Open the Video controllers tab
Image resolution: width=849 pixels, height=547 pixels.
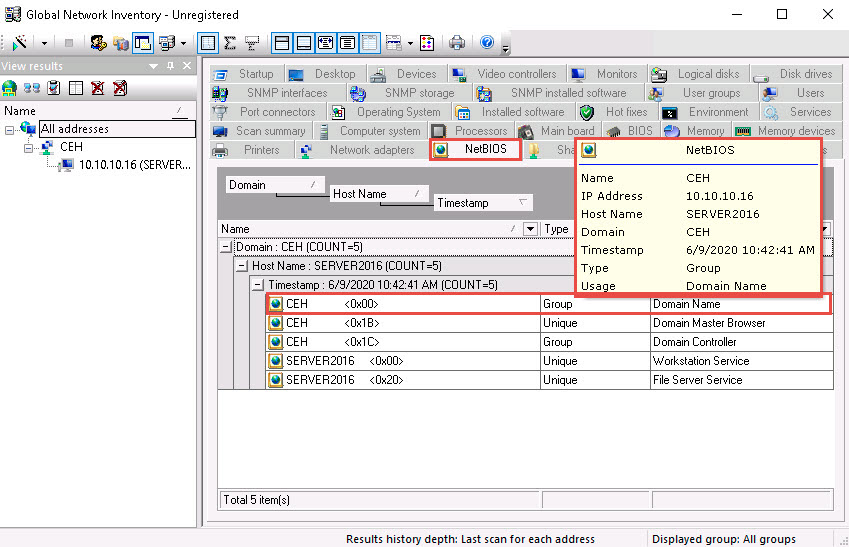[505, 74]
